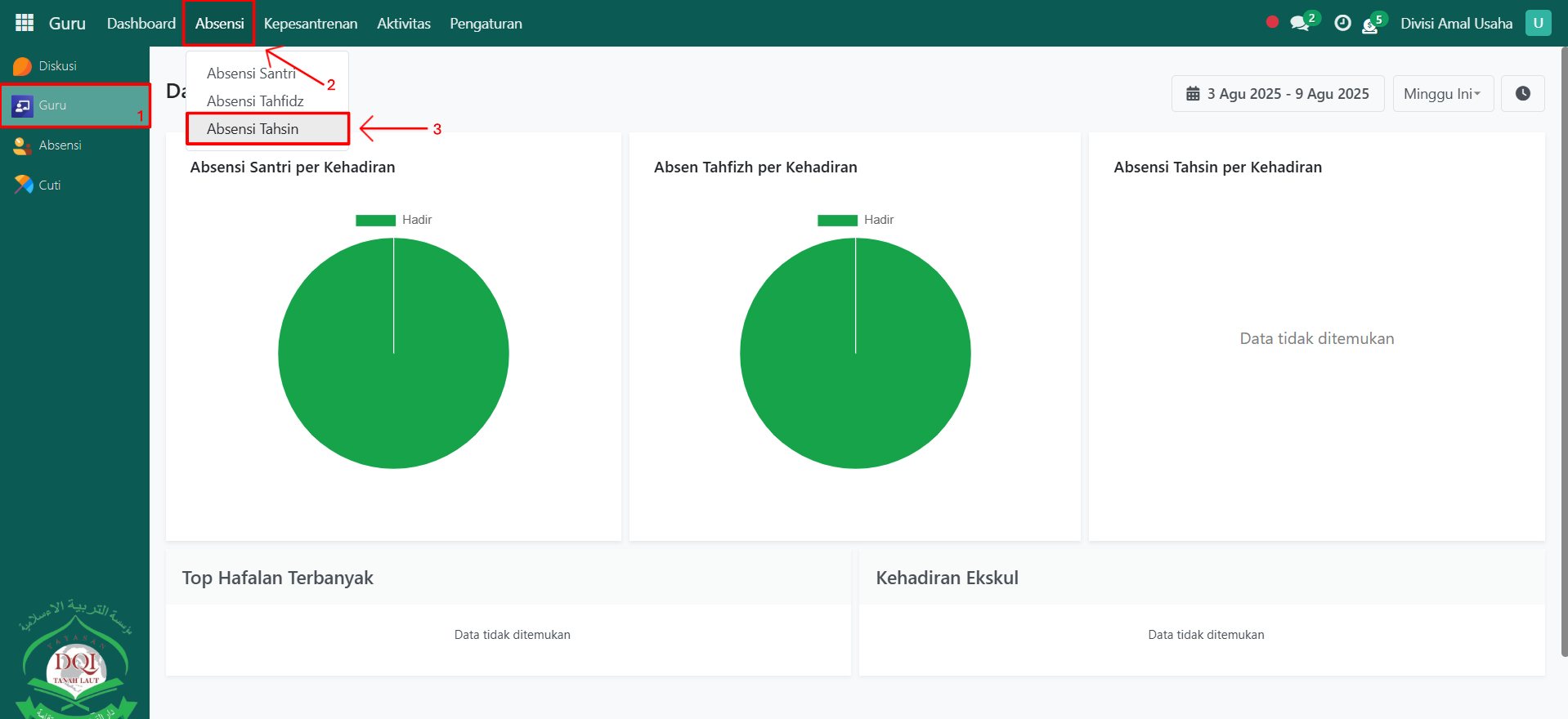Choose Absensi Tahfidz in the Absensi menu
1568x719 pixels.
coord(255,101)
